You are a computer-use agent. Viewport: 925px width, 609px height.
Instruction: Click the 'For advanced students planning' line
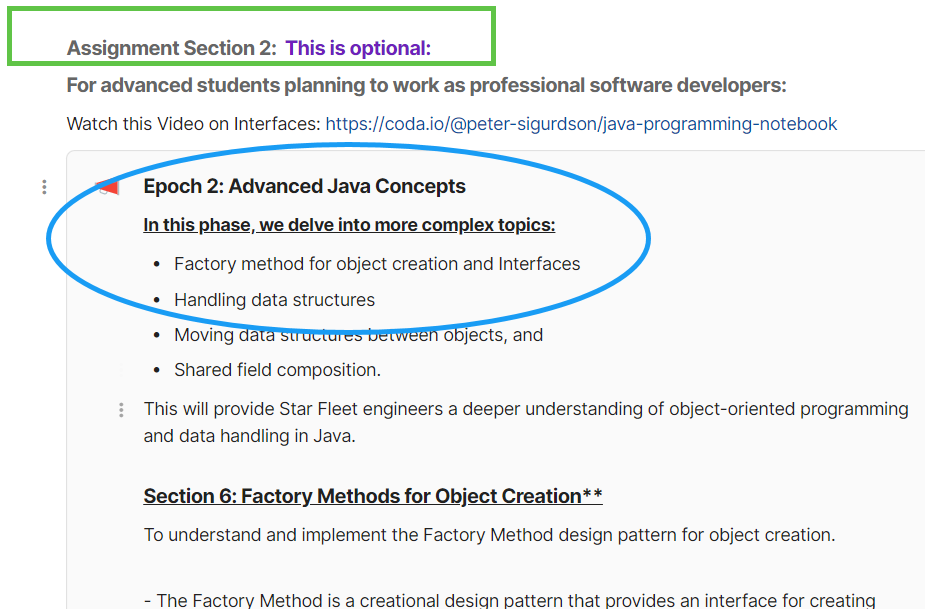pyautogui.click(x=426, y=85)
